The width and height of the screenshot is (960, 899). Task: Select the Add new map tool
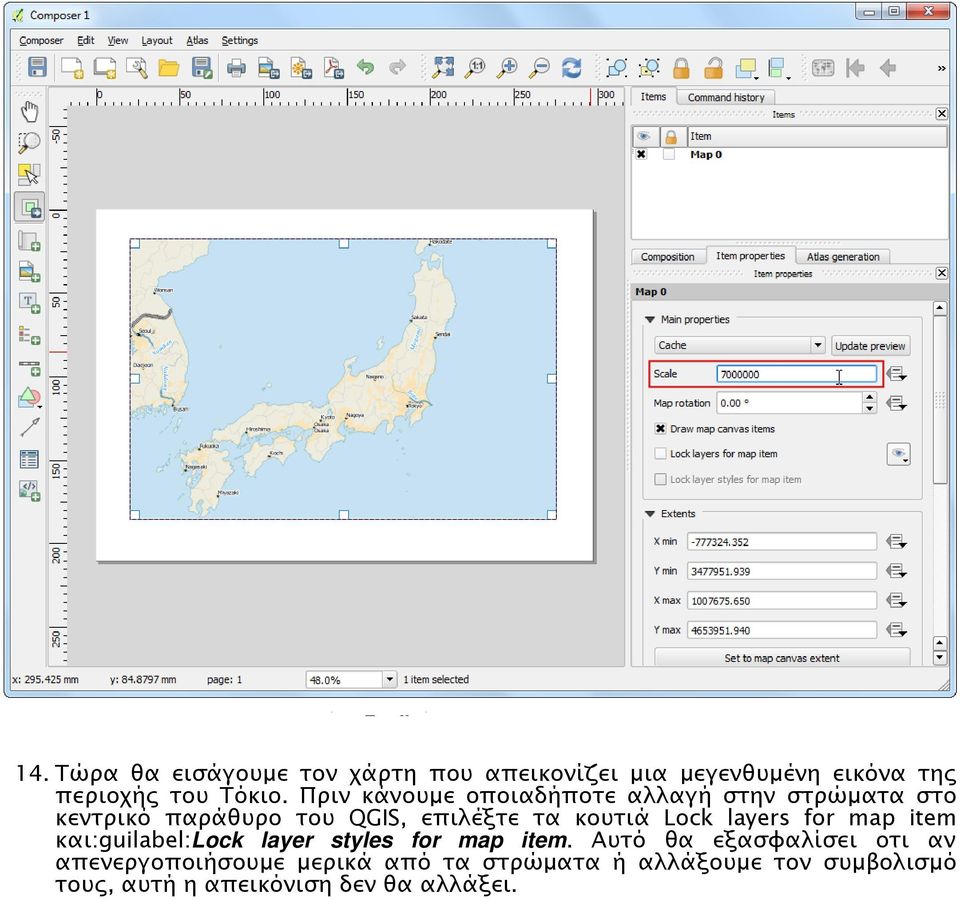29,241
